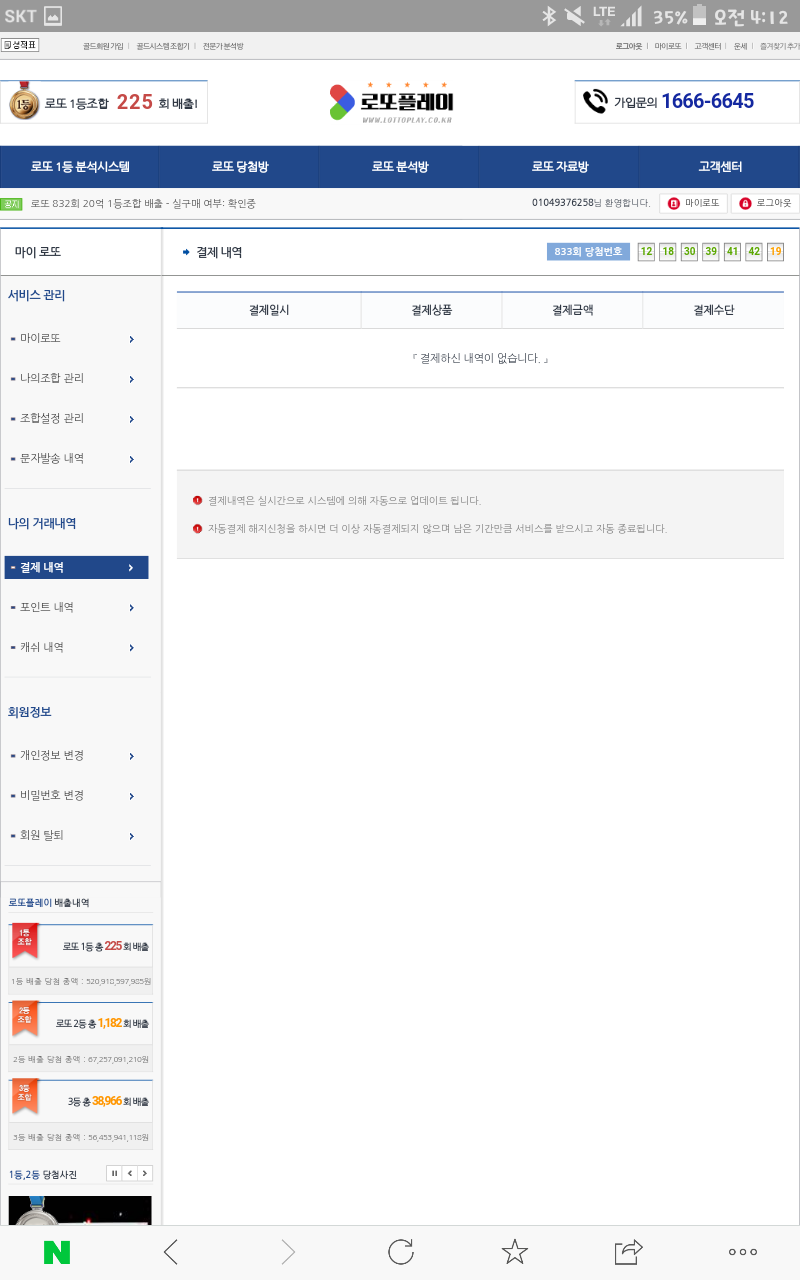
Task: Go back with the browser back arrow
Action: point(171,1252)
